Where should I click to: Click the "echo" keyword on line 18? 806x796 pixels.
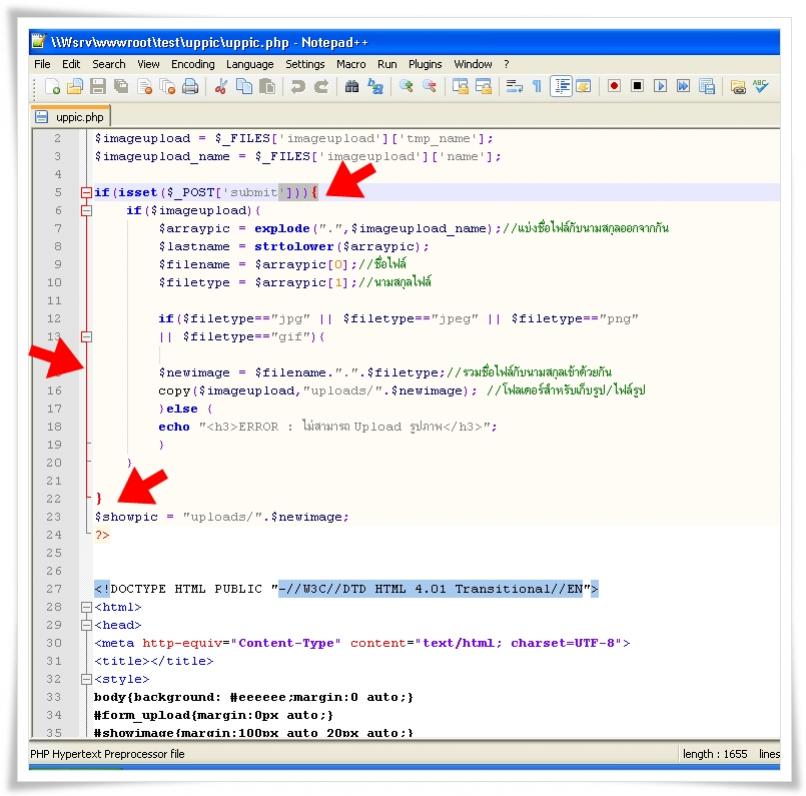tap(174, 427)
